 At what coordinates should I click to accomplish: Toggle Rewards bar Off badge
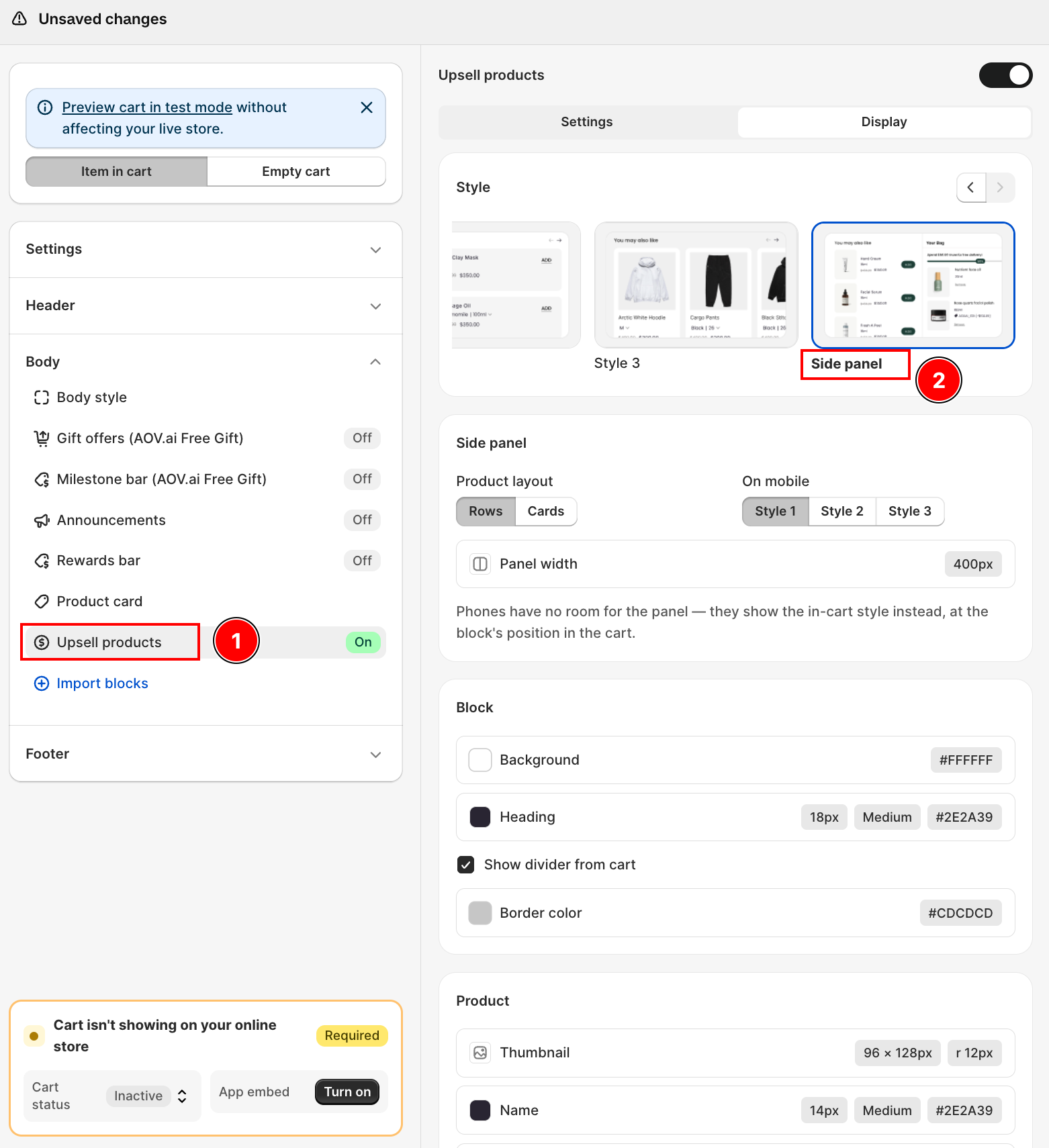362,561
